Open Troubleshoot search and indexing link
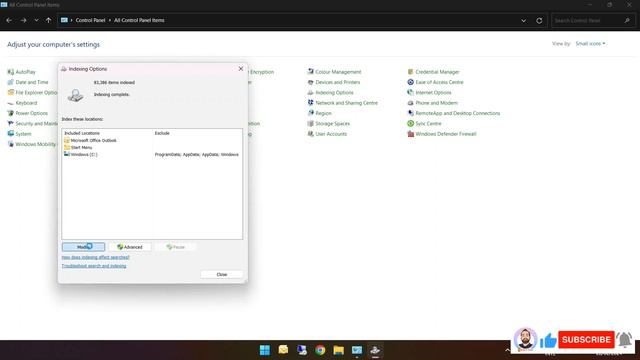Screen dimensions: 640x360 click(94, 266)
